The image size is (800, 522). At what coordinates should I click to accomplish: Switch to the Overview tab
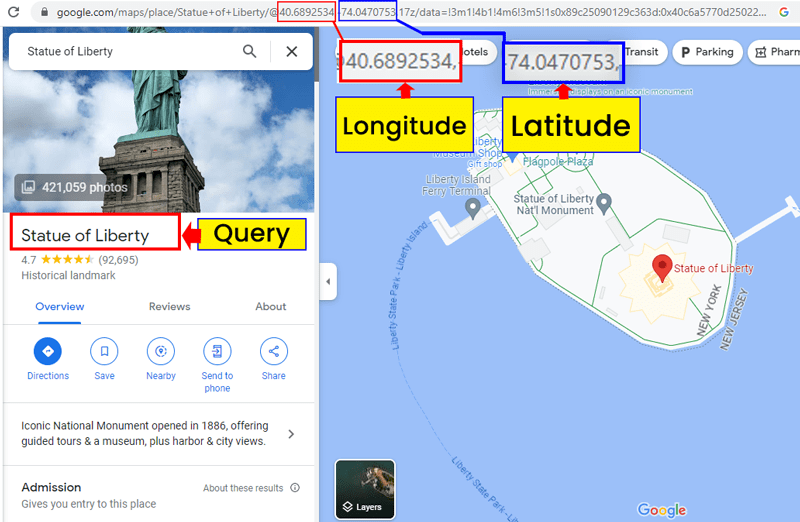click(x=60, y=307)
